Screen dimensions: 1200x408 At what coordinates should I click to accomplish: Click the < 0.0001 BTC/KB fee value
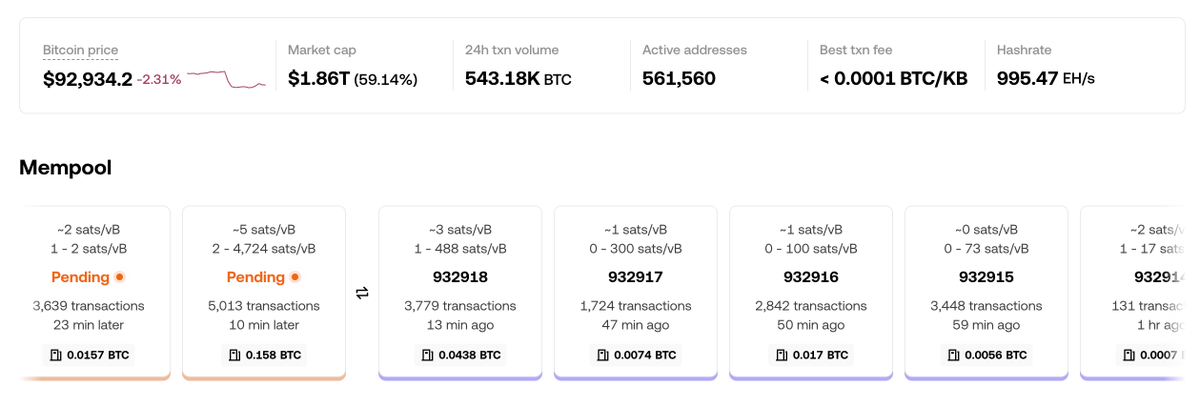894,79
